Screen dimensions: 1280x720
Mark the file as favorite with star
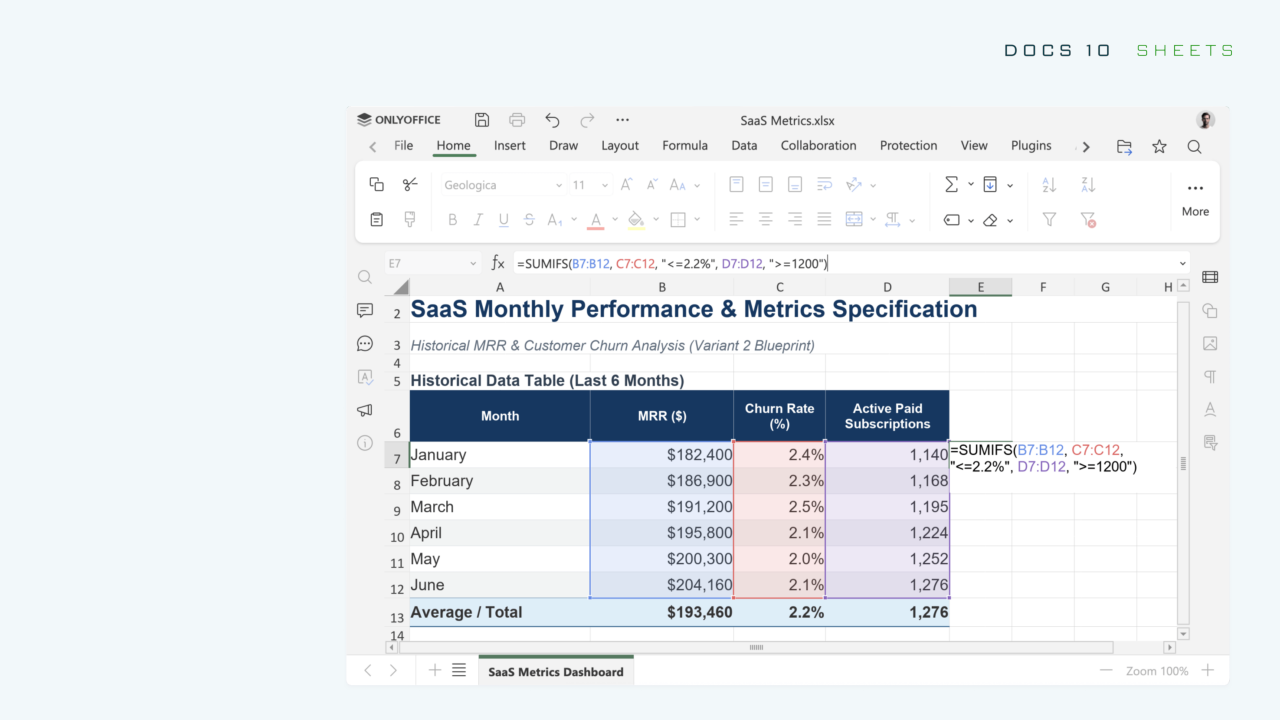pyautogui.click(x=1159, y=146)
